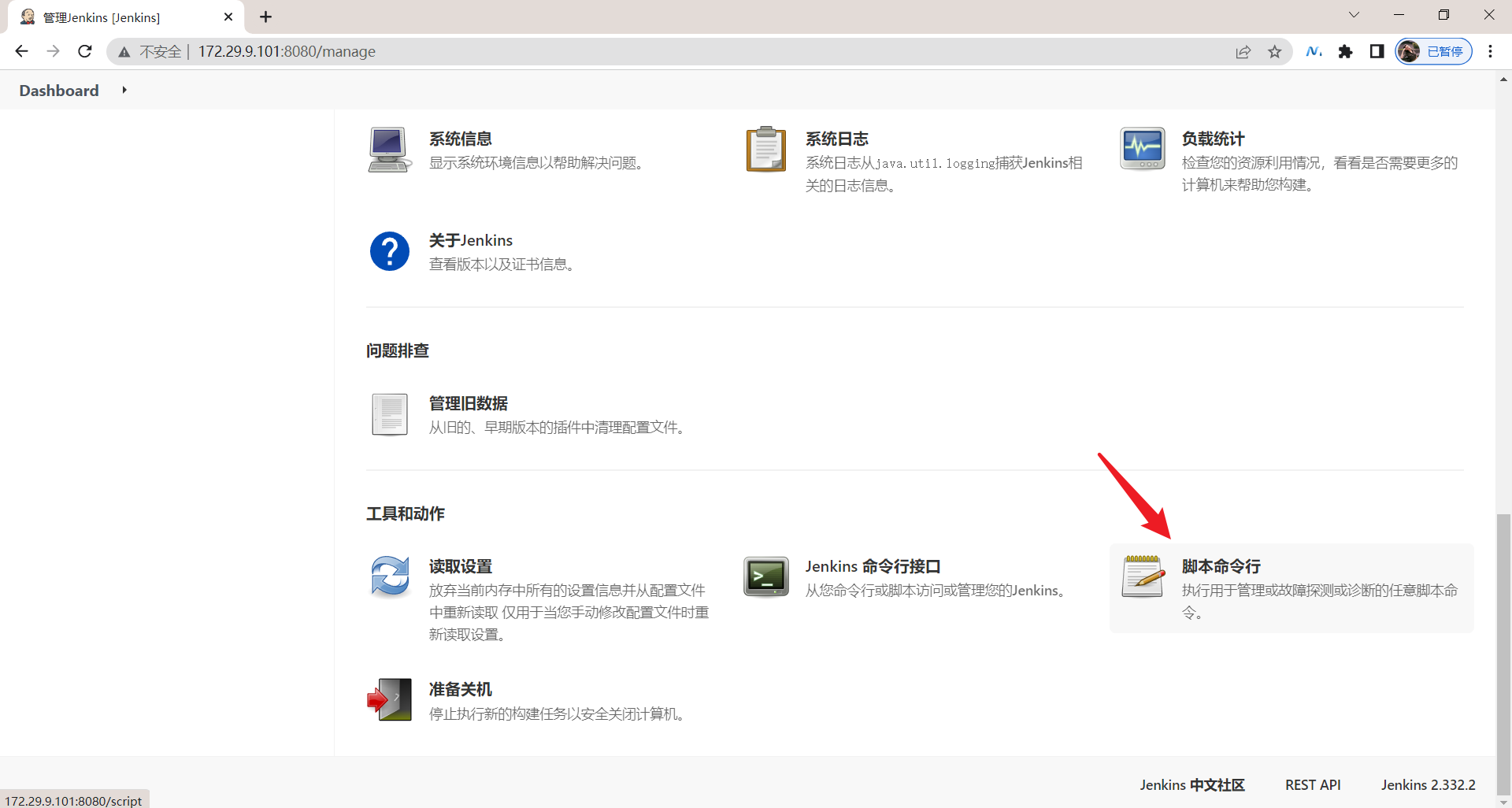Click the 读取设置 refresh arrows icon

(x=390, y=576)
